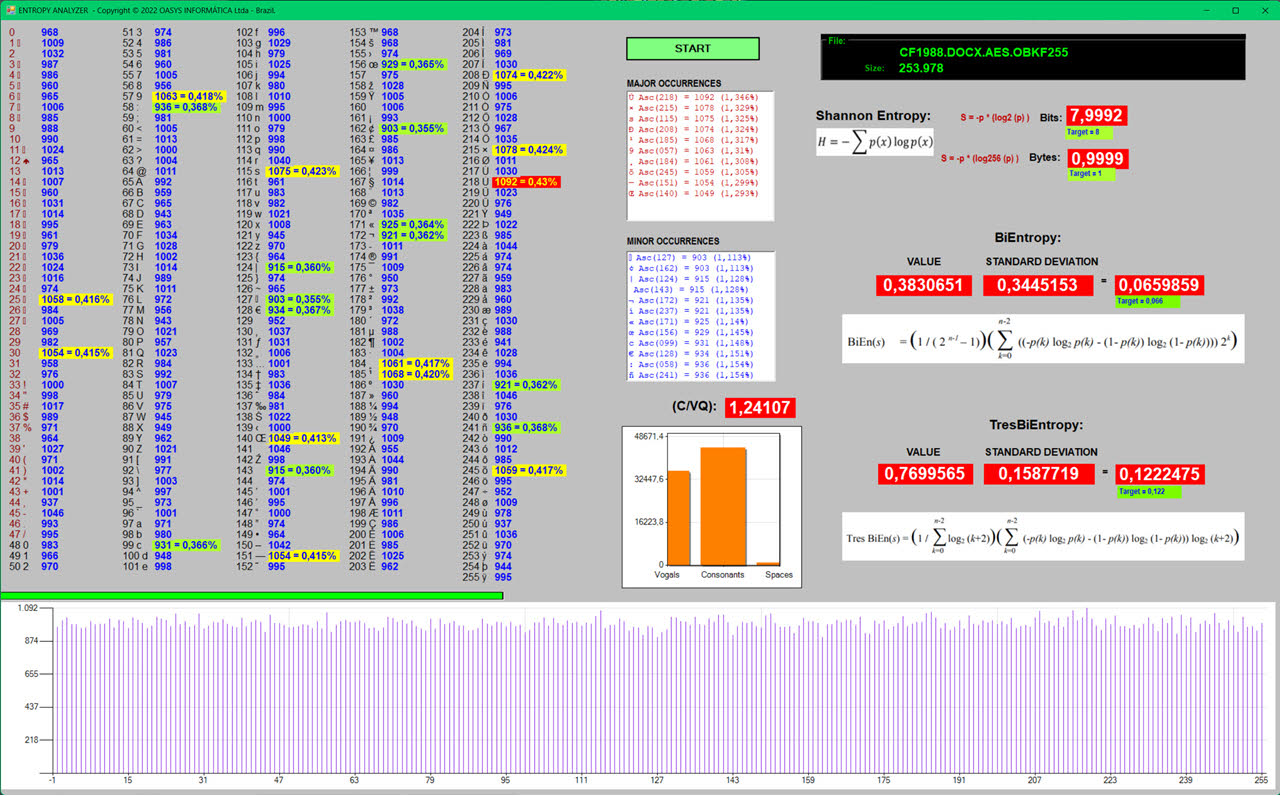Click the file size value 253.978
The width and height of the screenshot is (1280, 796).
click(x=922, y=68)
